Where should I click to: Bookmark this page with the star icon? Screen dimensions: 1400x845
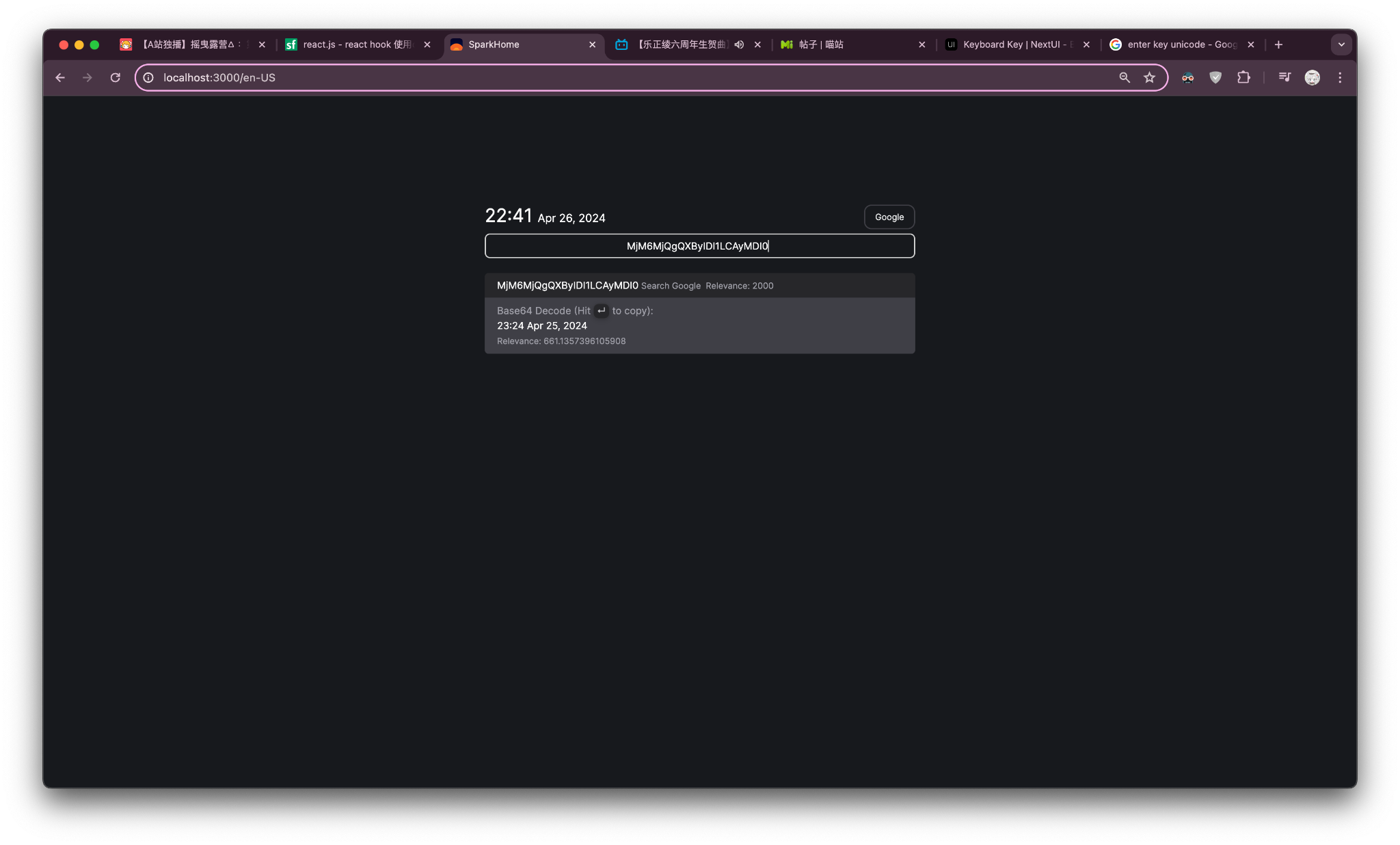point(1150,78)
